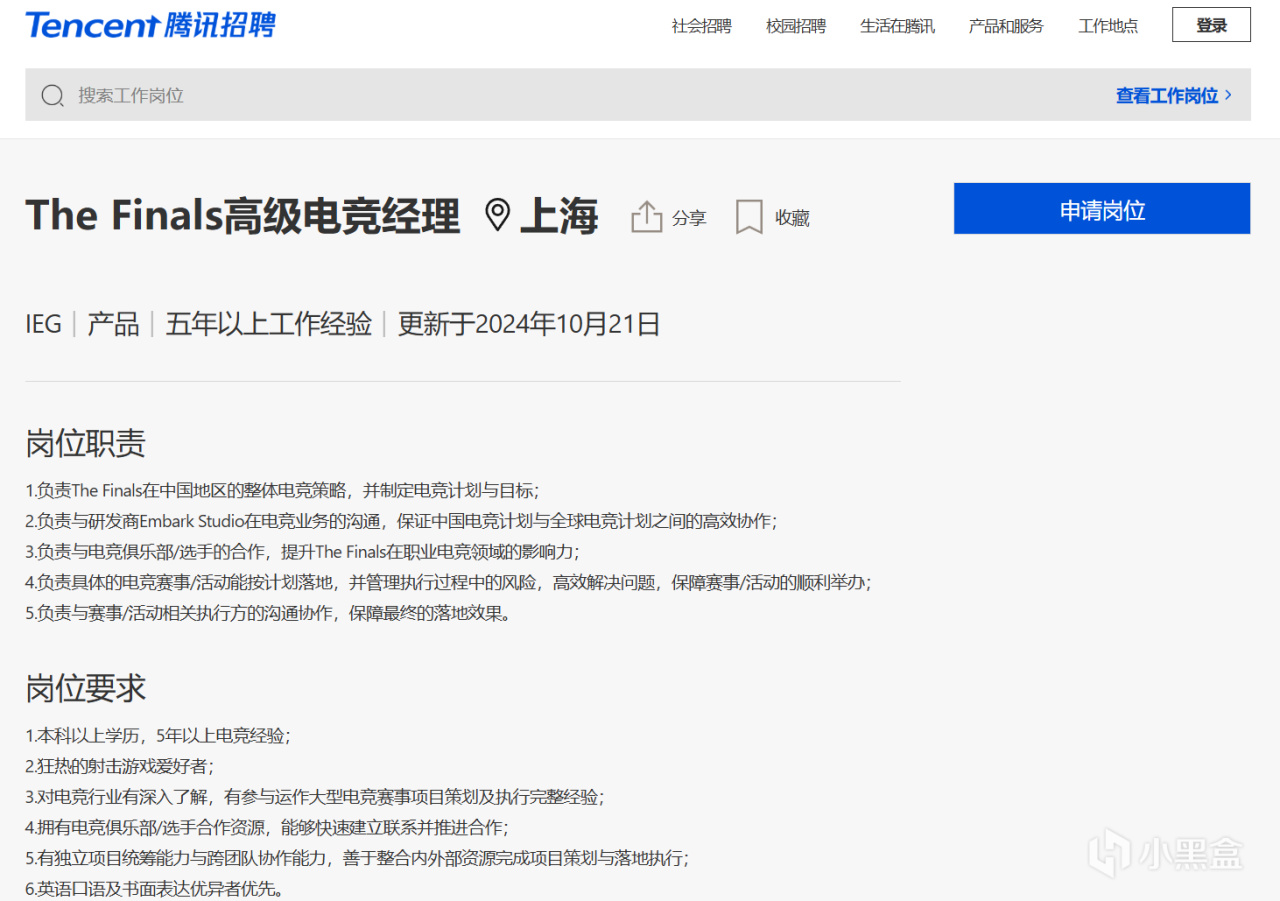Select 工作地点 in the top navigation

point(1108,26)
